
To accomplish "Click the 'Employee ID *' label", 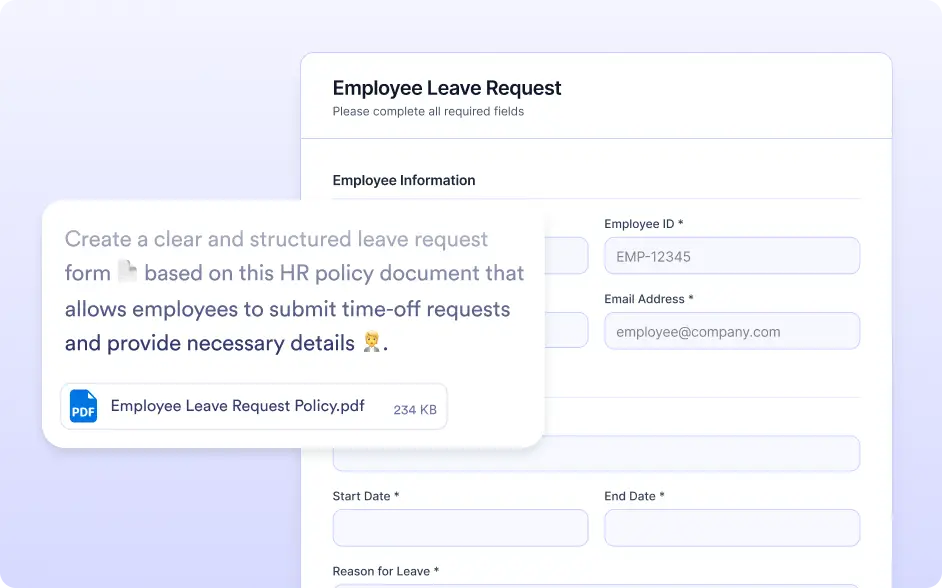I will 643,224.
